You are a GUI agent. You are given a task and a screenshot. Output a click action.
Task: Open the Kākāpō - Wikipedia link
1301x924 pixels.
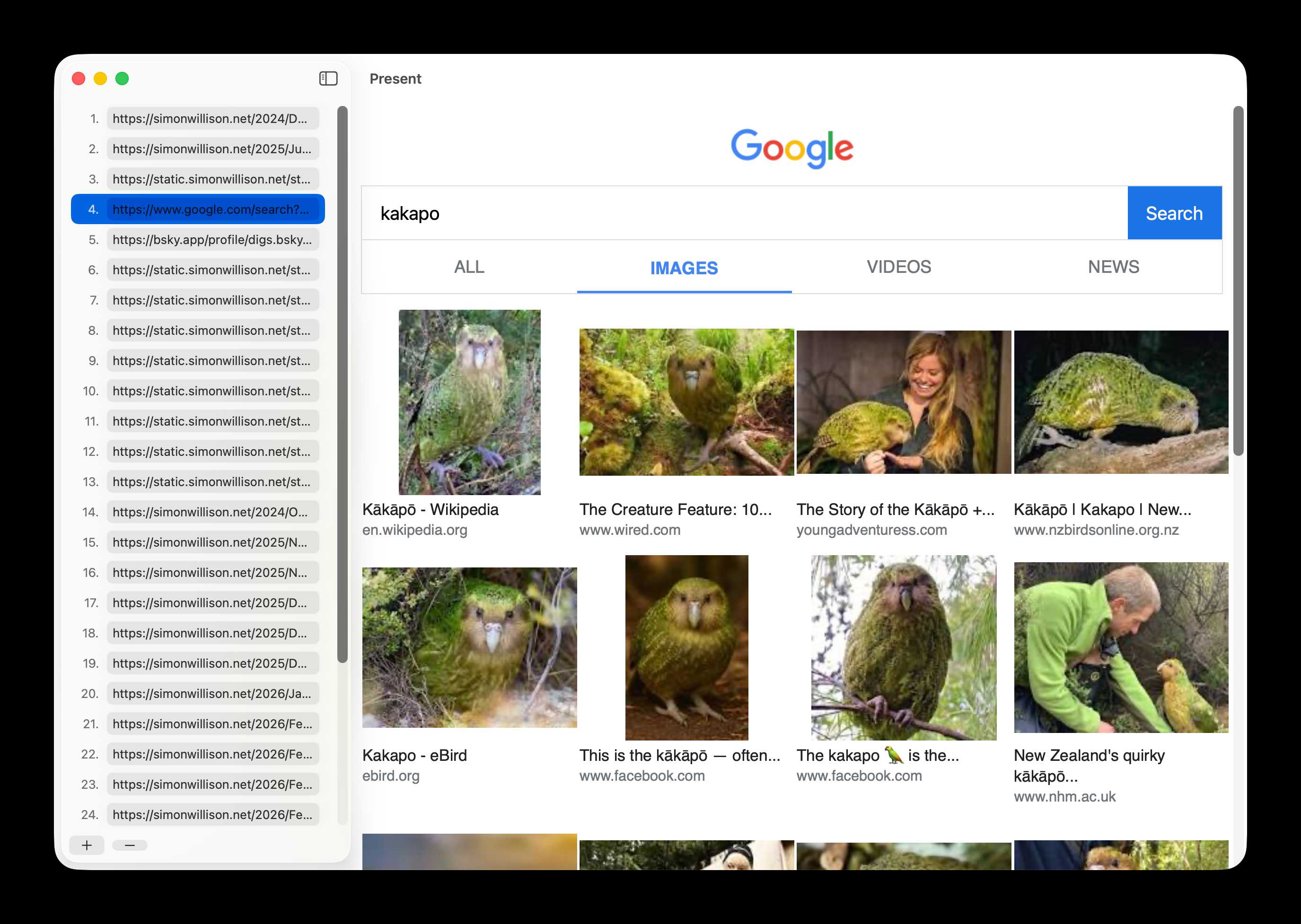[431, 509]
